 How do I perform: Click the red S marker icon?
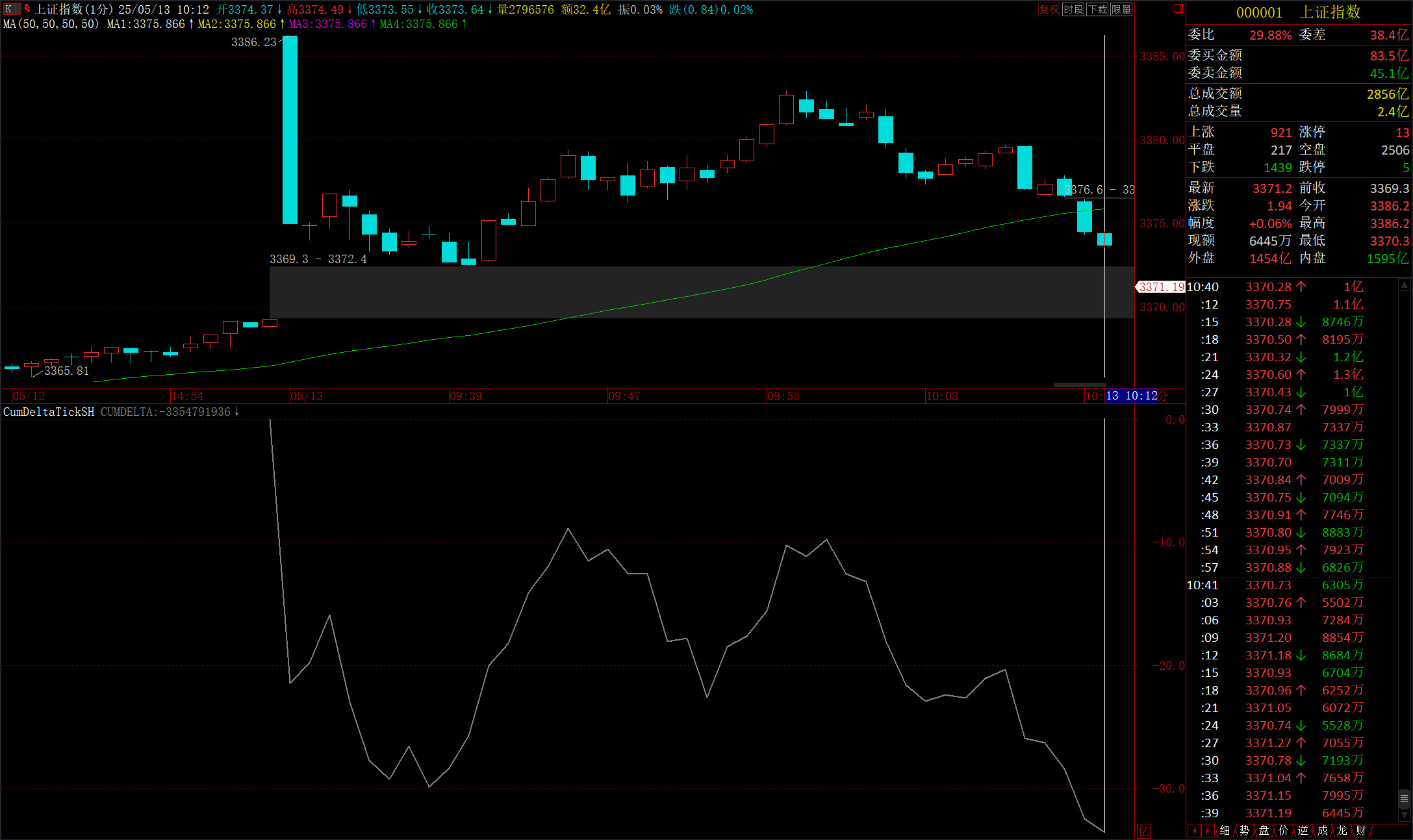[x=27, y=9]
